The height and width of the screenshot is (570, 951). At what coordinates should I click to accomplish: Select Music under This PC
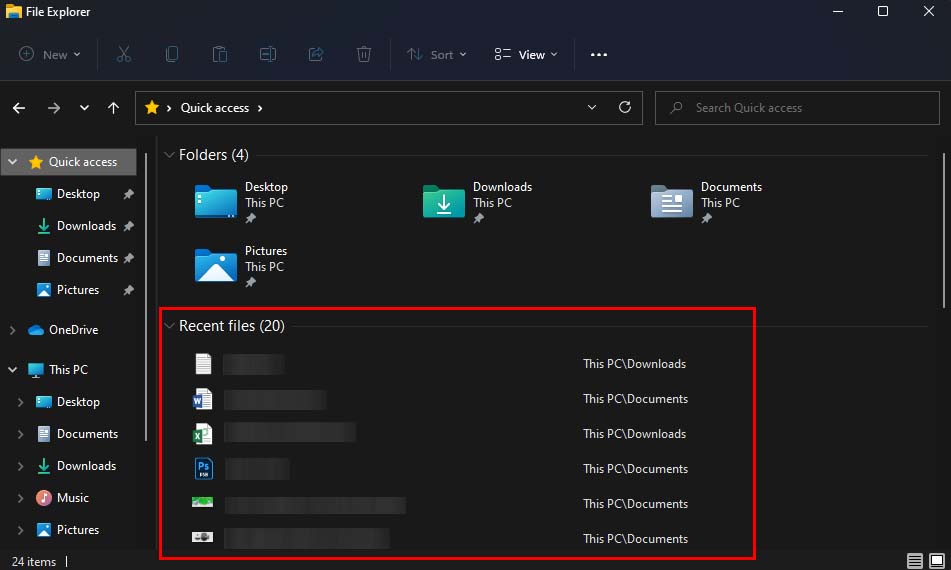point(72,498)
